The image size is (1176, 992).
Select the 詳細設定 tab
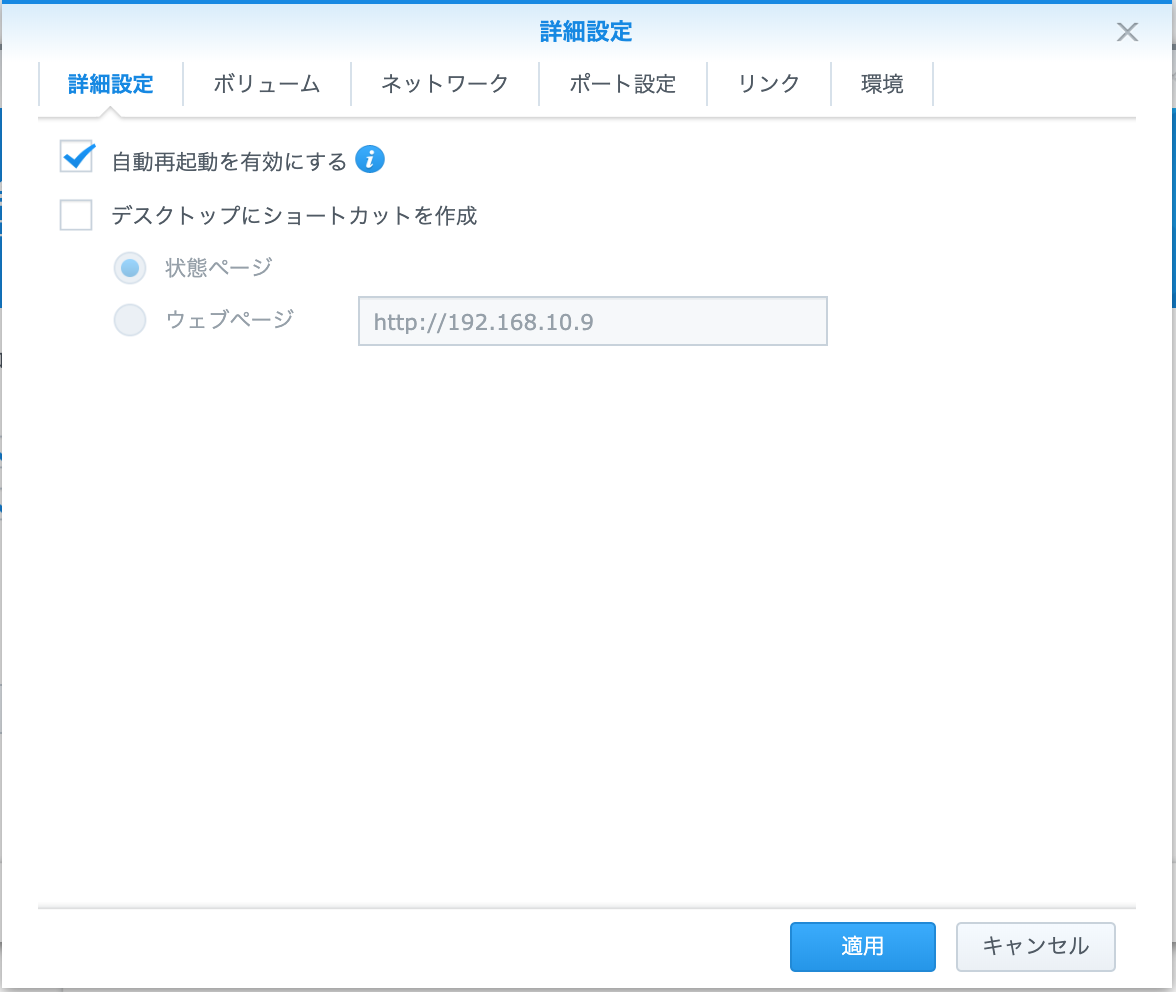(110, 84)
